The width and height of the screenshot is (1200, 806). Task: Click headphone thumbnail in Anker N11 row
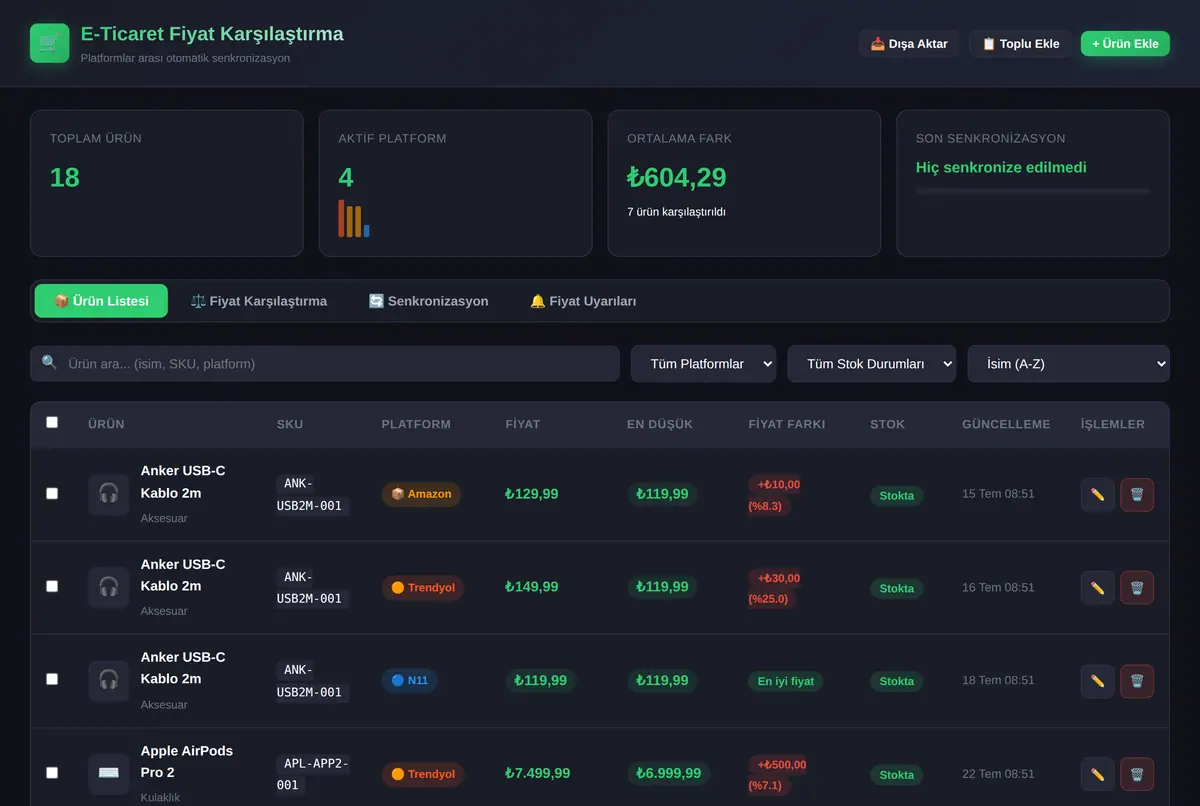click(108, 680)
